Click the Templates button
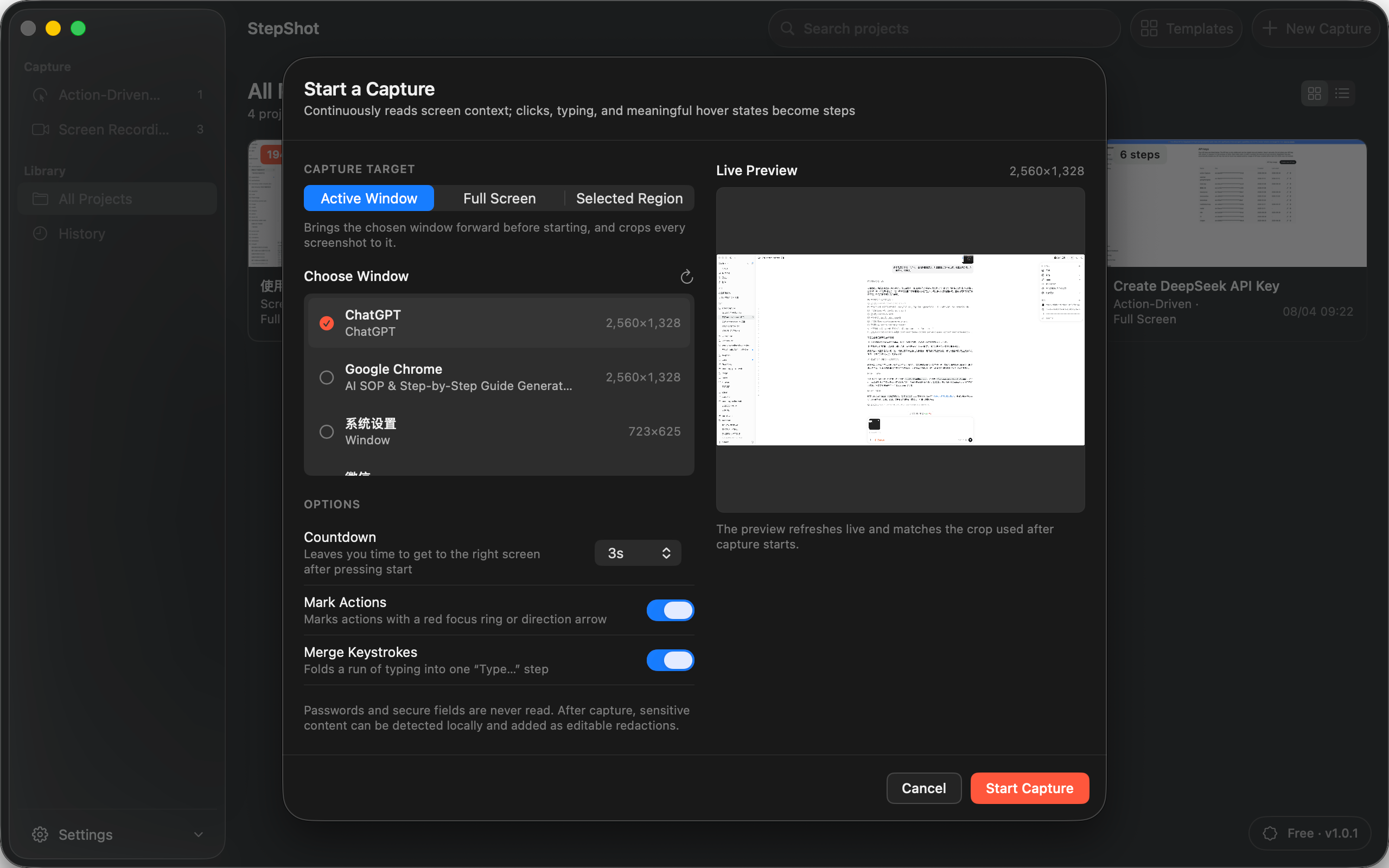Screen dimensions: 1389x868 [x=1186, y=28]
